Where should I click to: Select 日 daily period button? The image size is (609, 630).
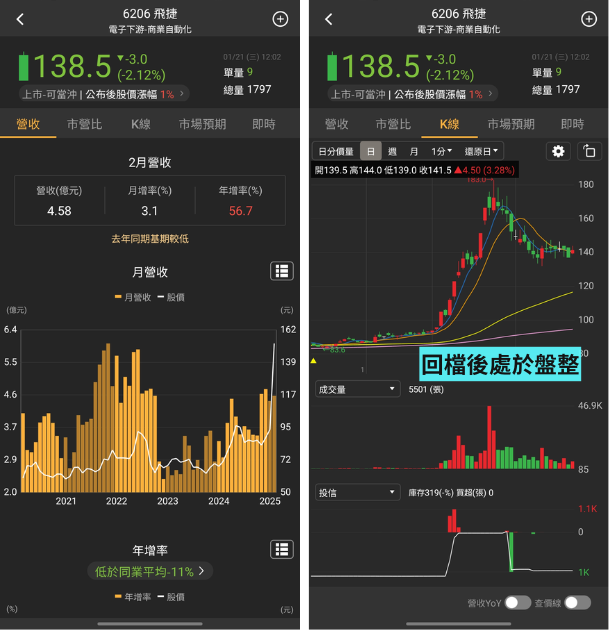[370, 151]
